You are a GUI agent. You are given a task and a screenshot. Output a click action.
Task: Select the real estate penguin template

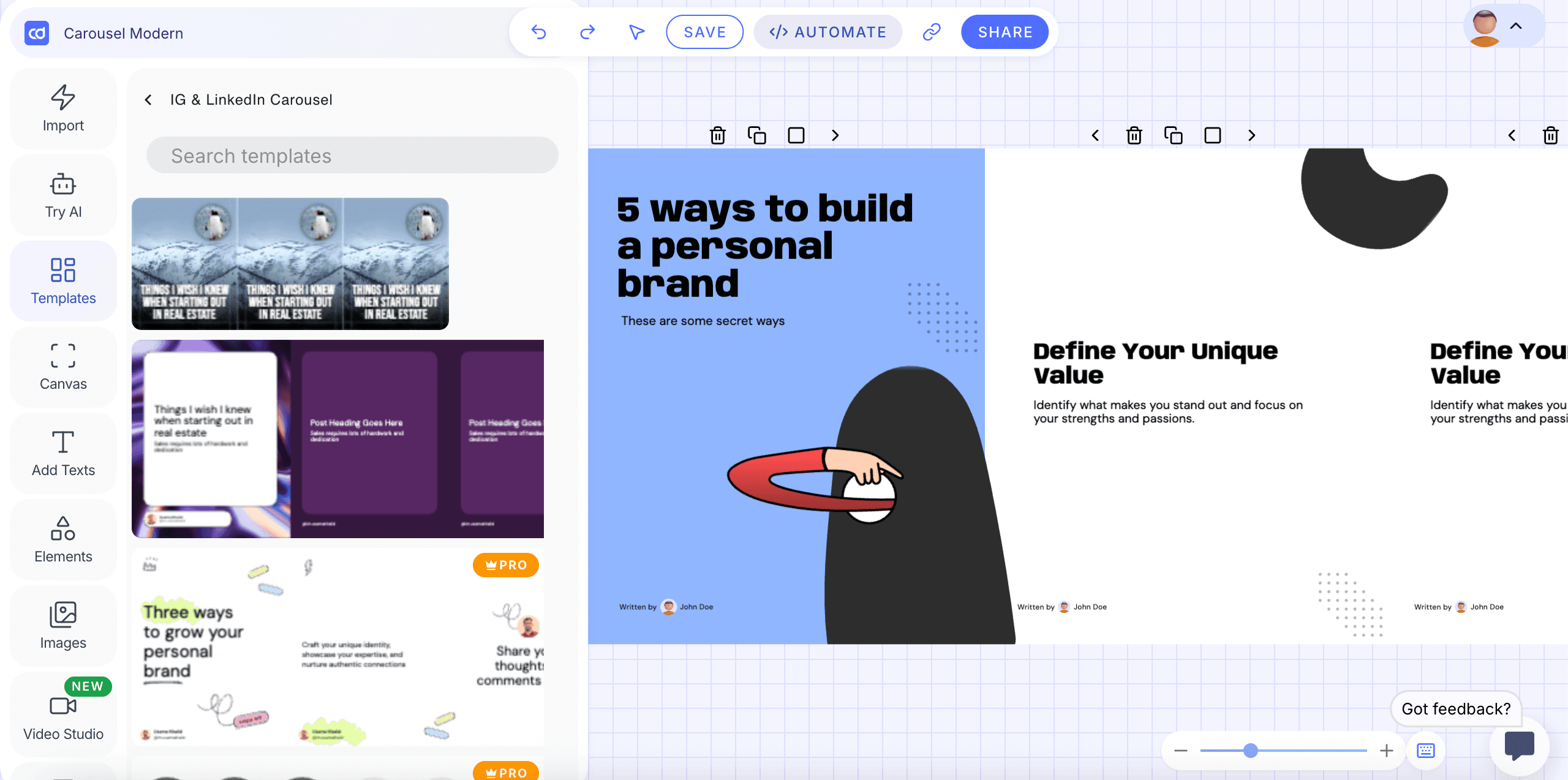coord(290,263)
